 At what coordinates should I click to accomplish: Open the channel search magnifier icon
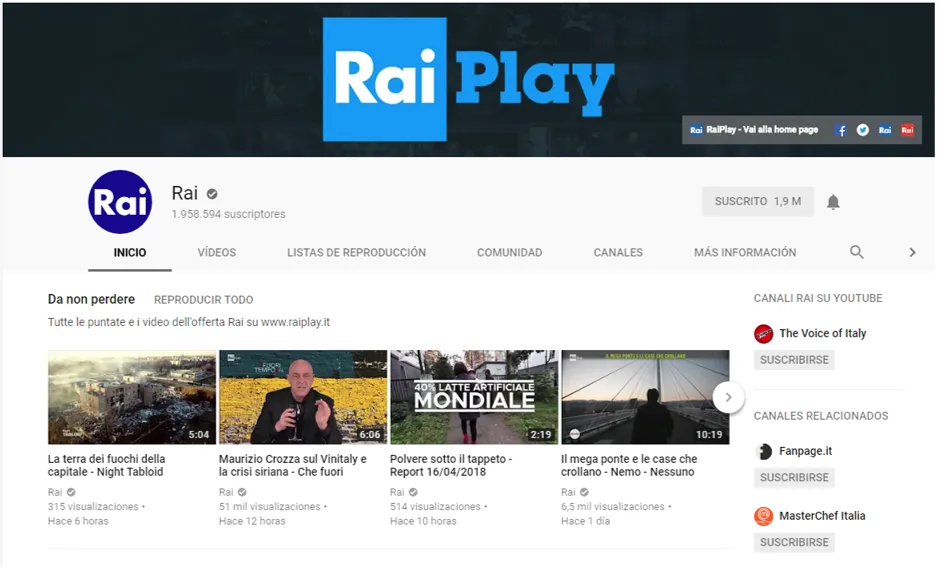857,252
